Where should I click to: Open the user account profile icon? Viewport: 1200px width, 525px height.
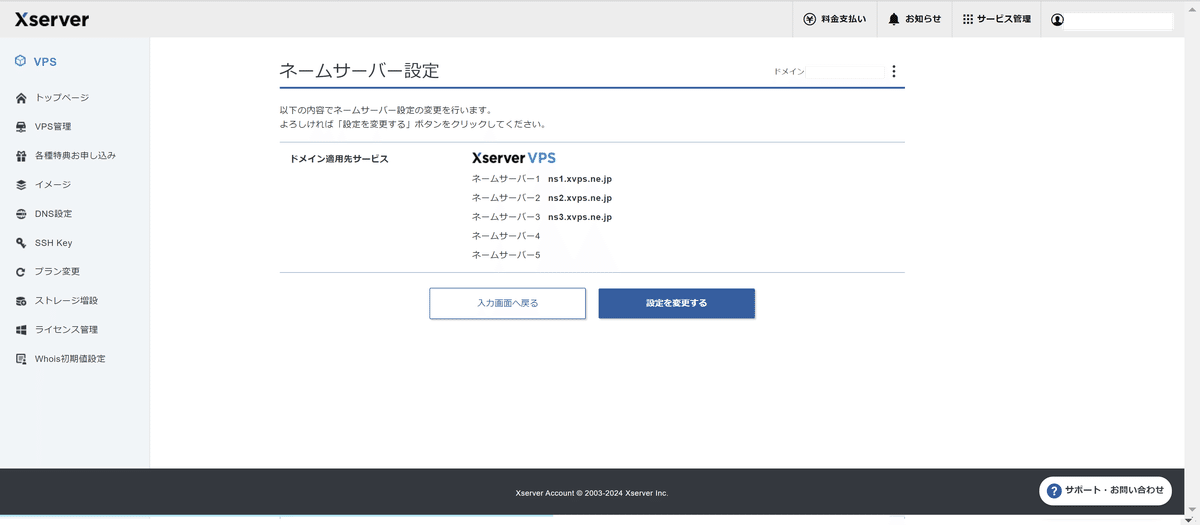(x=1058, y=19)
